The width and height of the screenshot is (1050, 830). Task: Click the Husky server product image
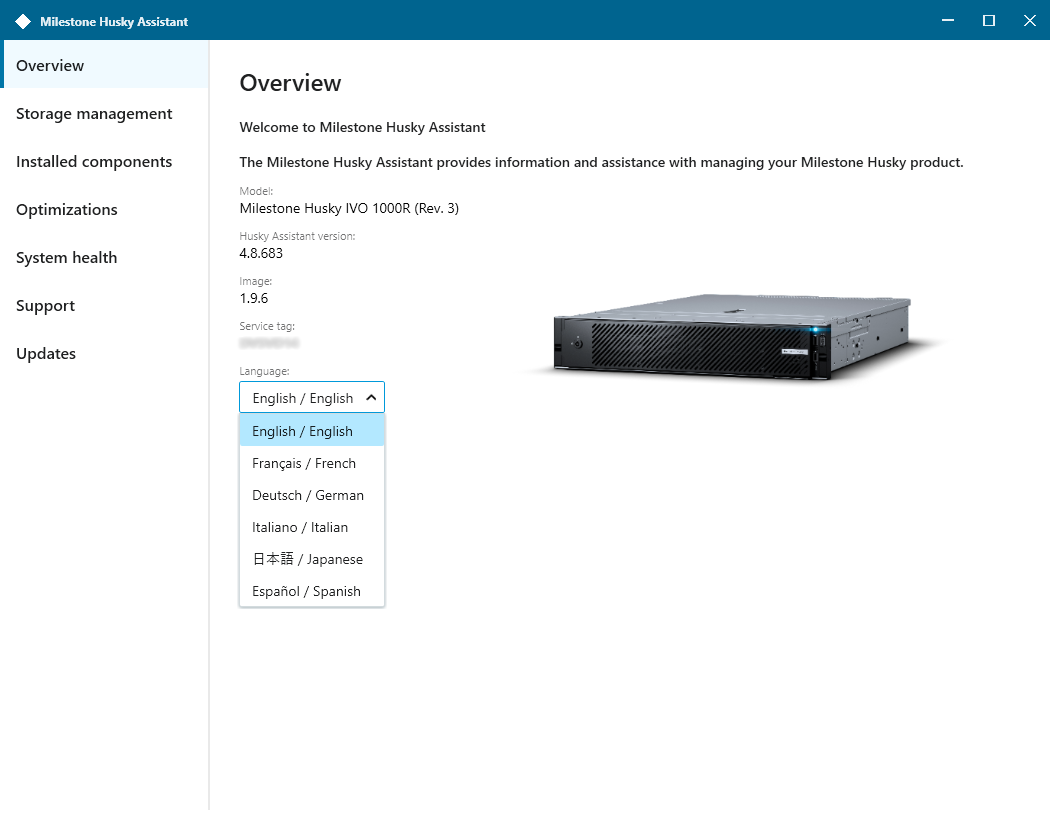tap(733, 336)
